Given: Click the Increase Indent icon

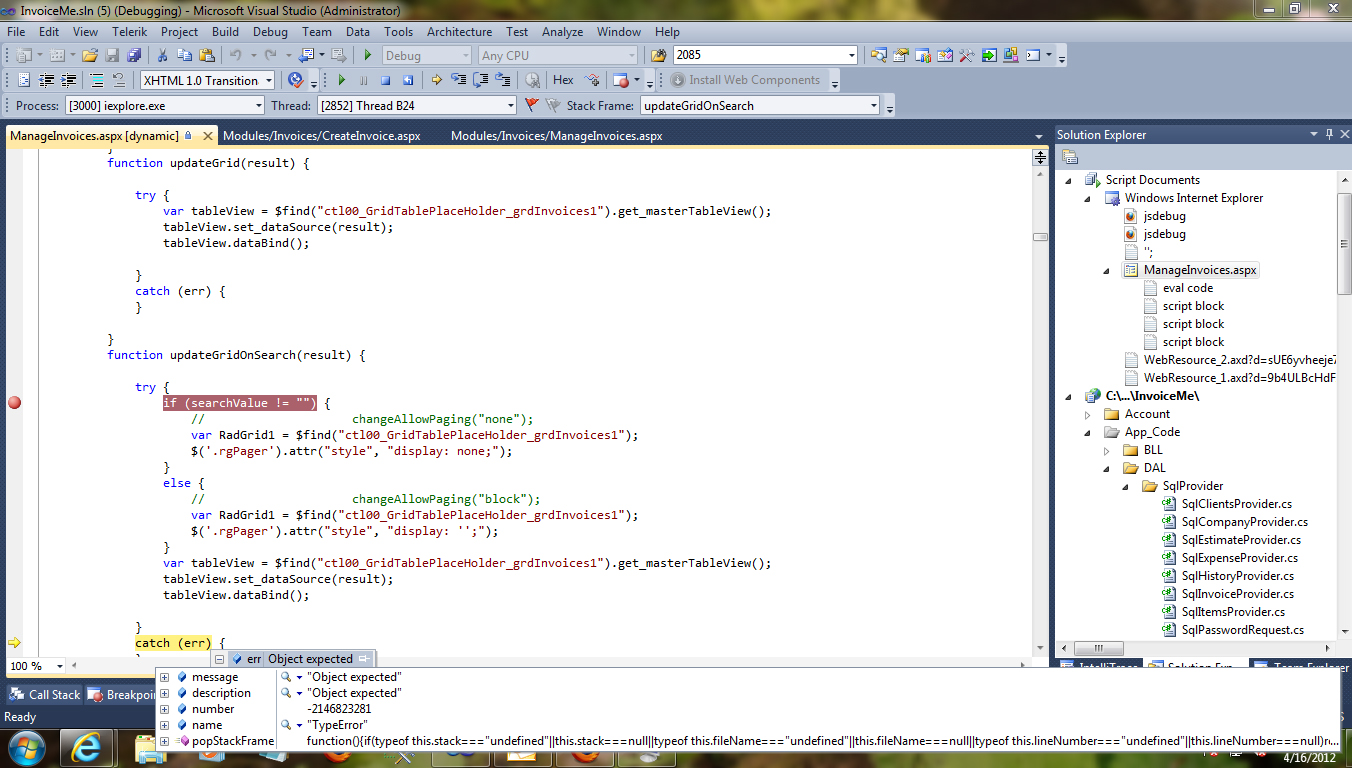Looking at the screenshot, I should point(69,81).
